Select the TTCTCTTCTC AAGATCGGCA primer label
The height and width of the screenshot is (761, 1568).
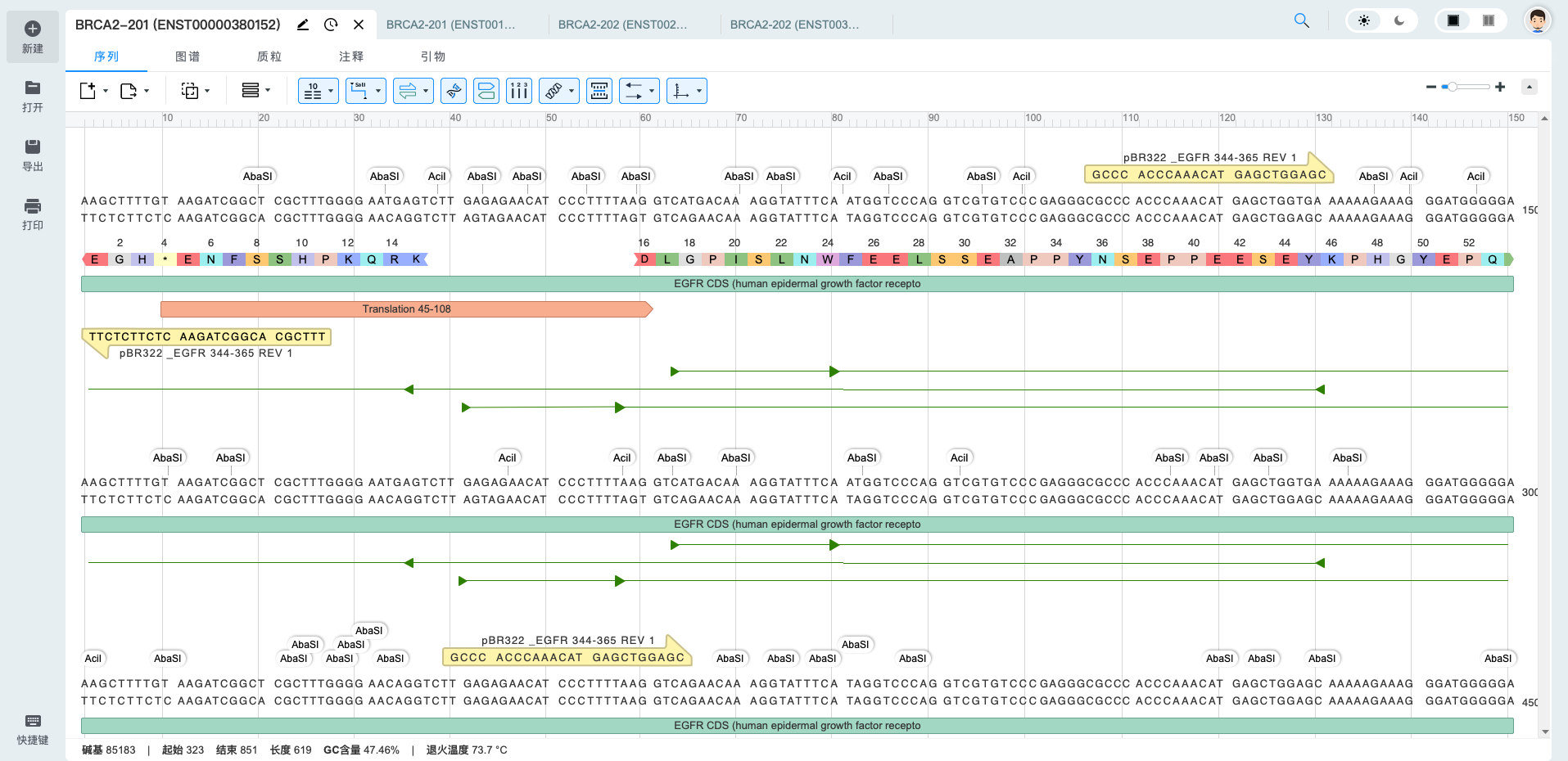207,336
